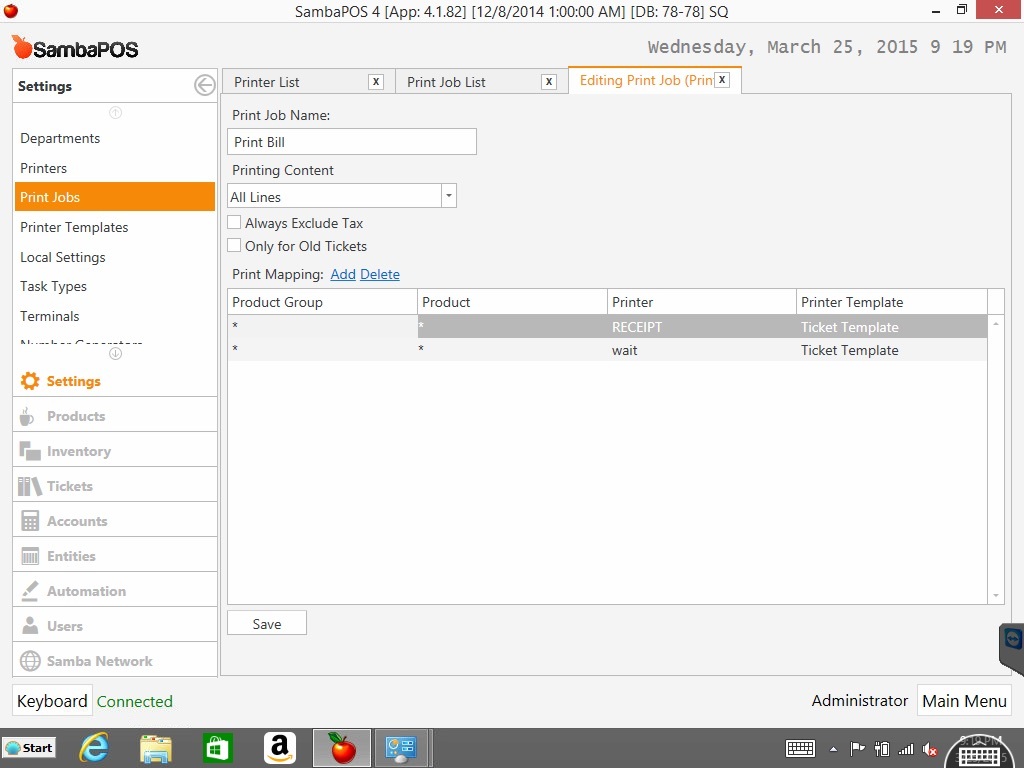Viewport: 1024px width, 768px height.
Task: Open Internet Explorer from taskbar
Action: pyautogui.click(x=93, y=748)
